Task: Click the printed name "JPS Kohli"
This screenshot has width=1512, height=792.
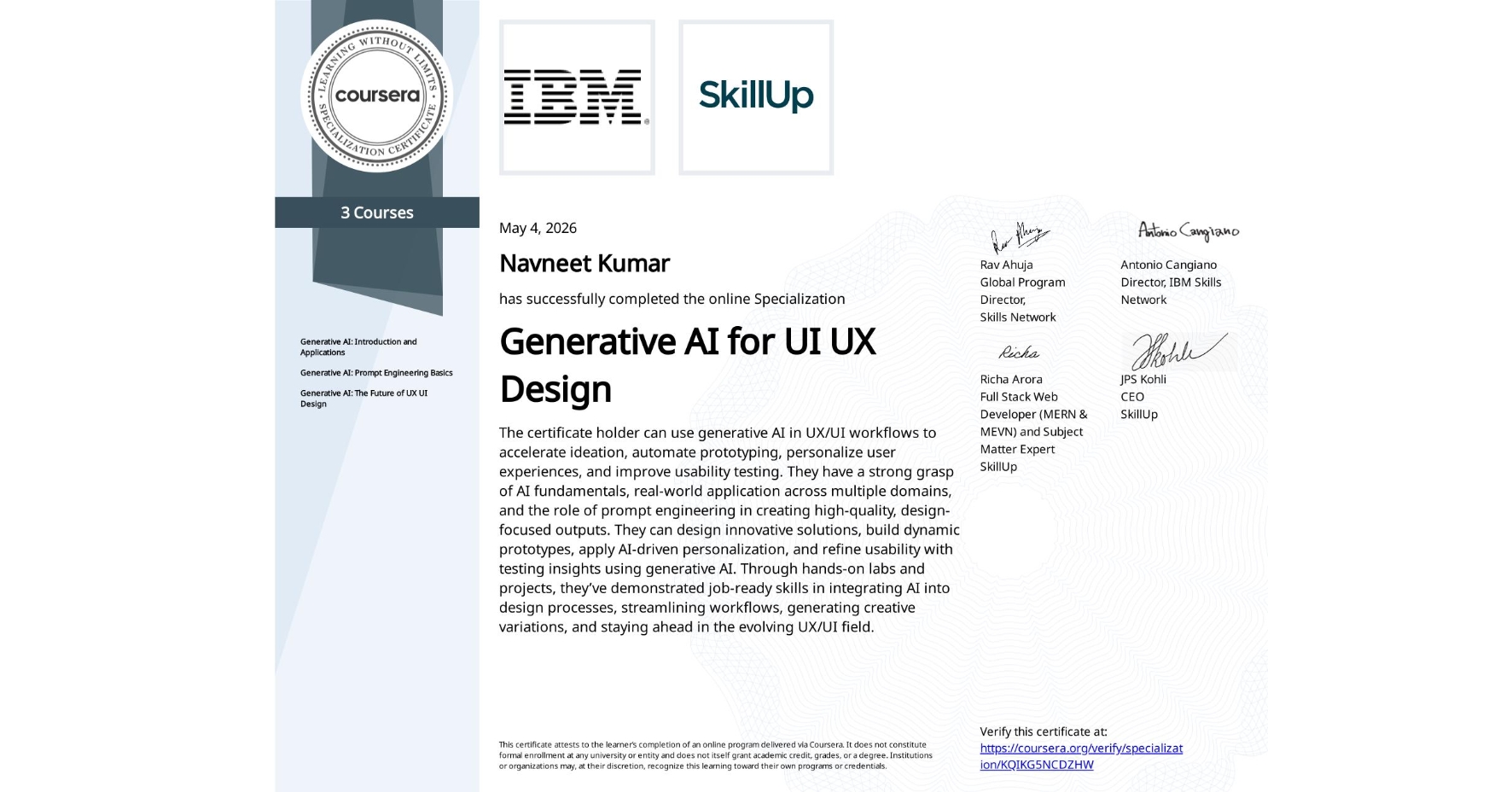Action: tap(1143, 379)
